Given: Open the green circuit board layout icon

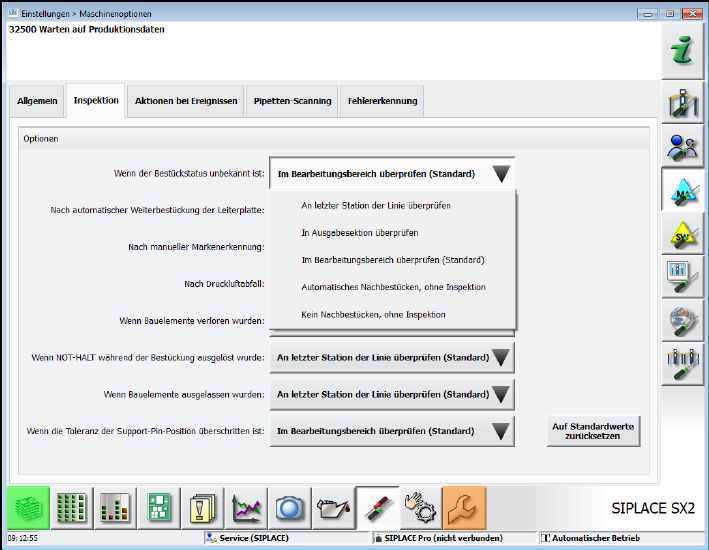Looking at the screenshot, I should (x=159, y=508).
